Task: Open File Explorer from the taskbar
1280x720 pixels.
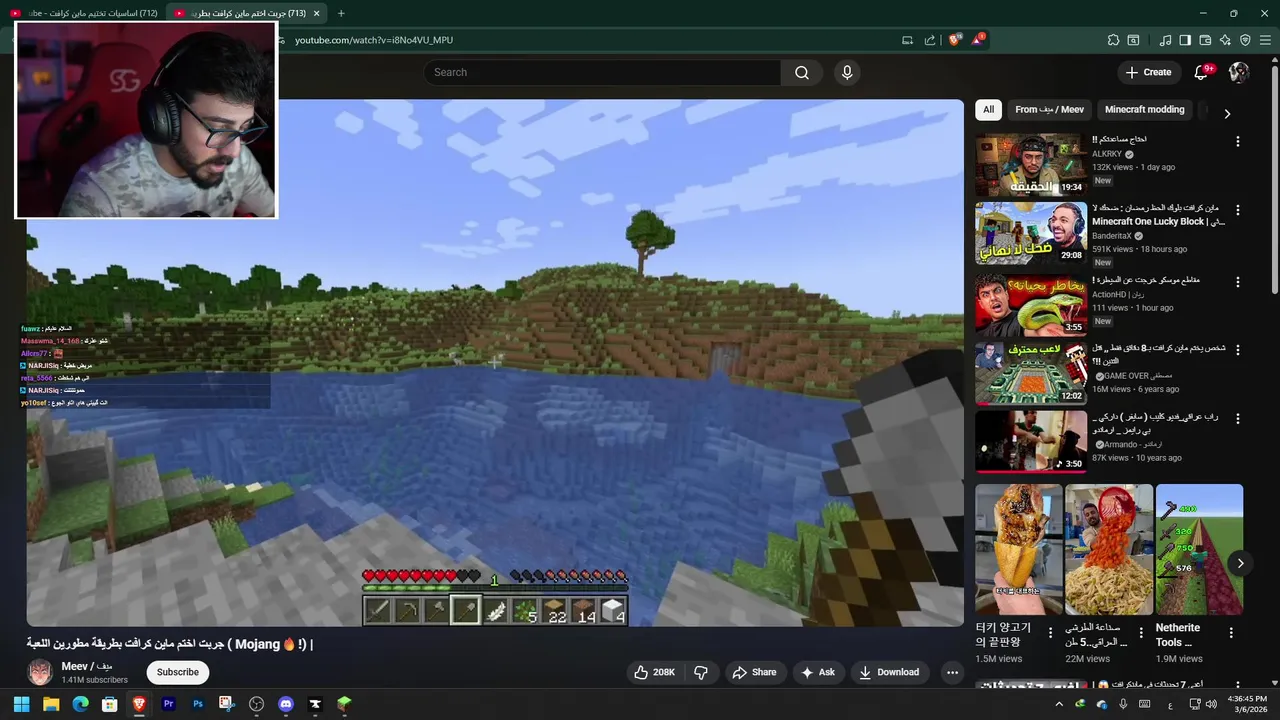Action: 51,704
